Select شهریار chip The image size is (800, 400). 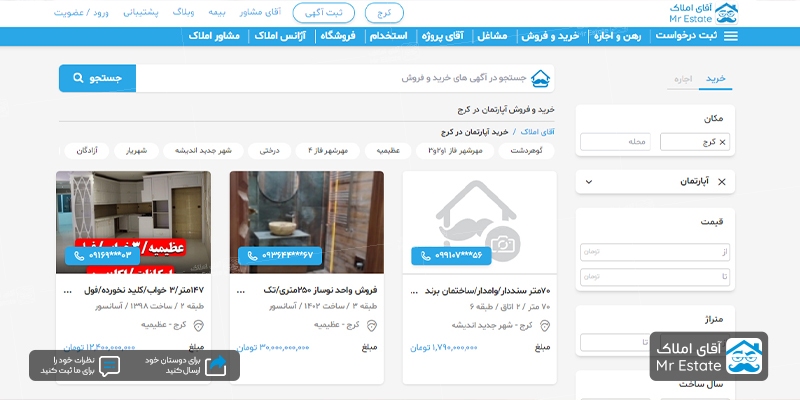click(137, 151)
